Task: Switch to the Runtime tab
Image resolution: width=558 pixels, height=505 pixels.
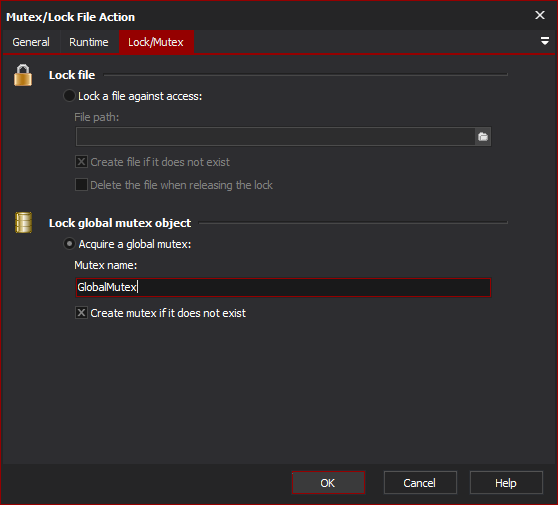Action: 89,42
